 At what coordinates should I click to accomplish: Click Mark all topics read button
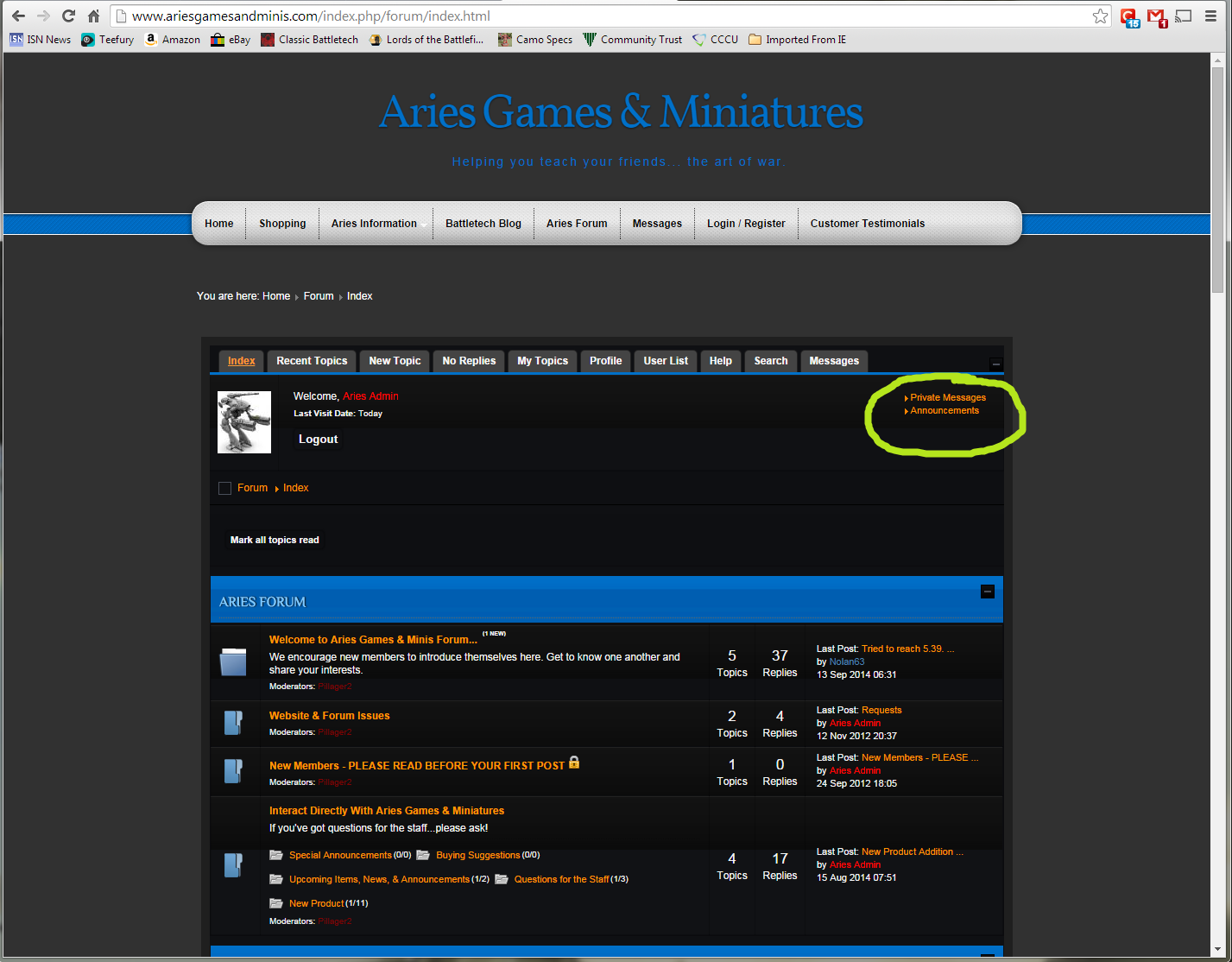[275, 540]
